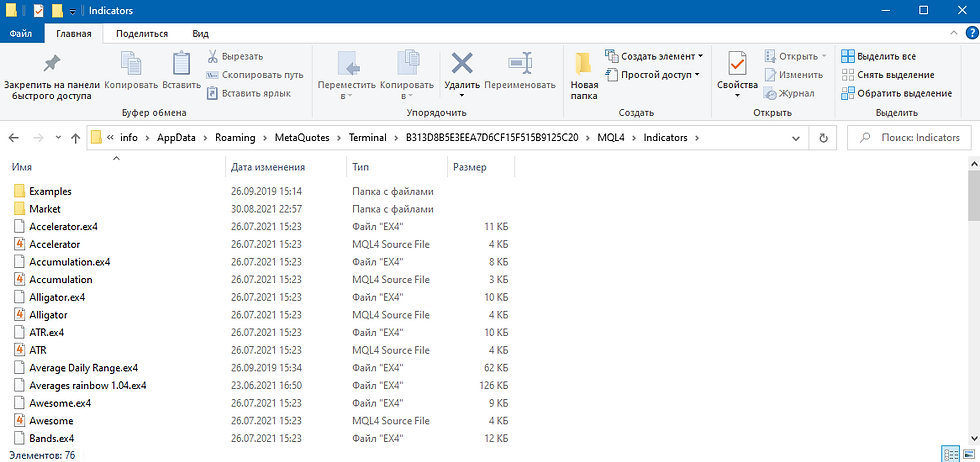Click the Forward navigation arrow
The height and width of the screenshot is (462, 980).
tap(37, 138)
